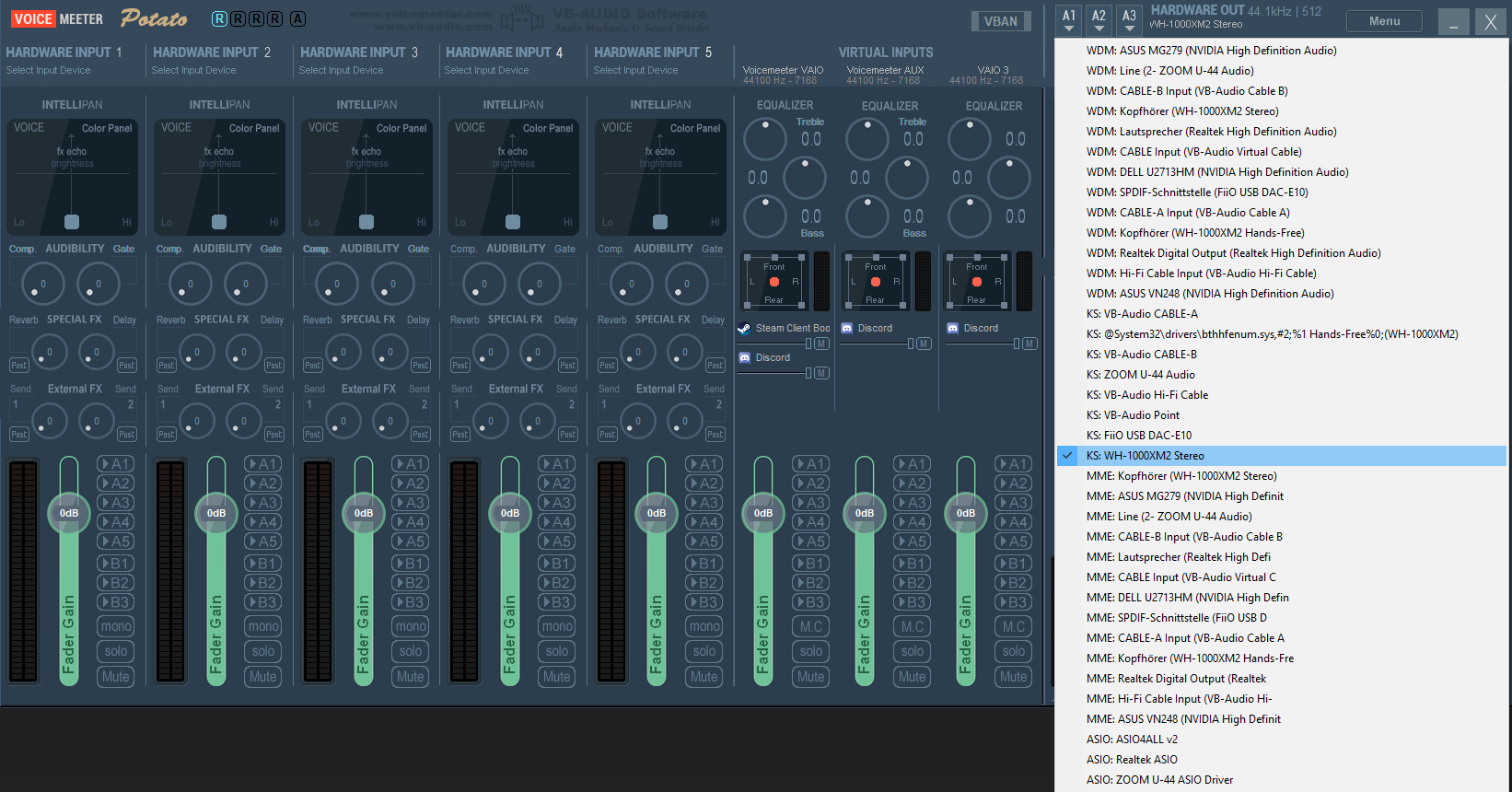
Task: Click the Steam Client app icon
Action: (x=744, y=328)
